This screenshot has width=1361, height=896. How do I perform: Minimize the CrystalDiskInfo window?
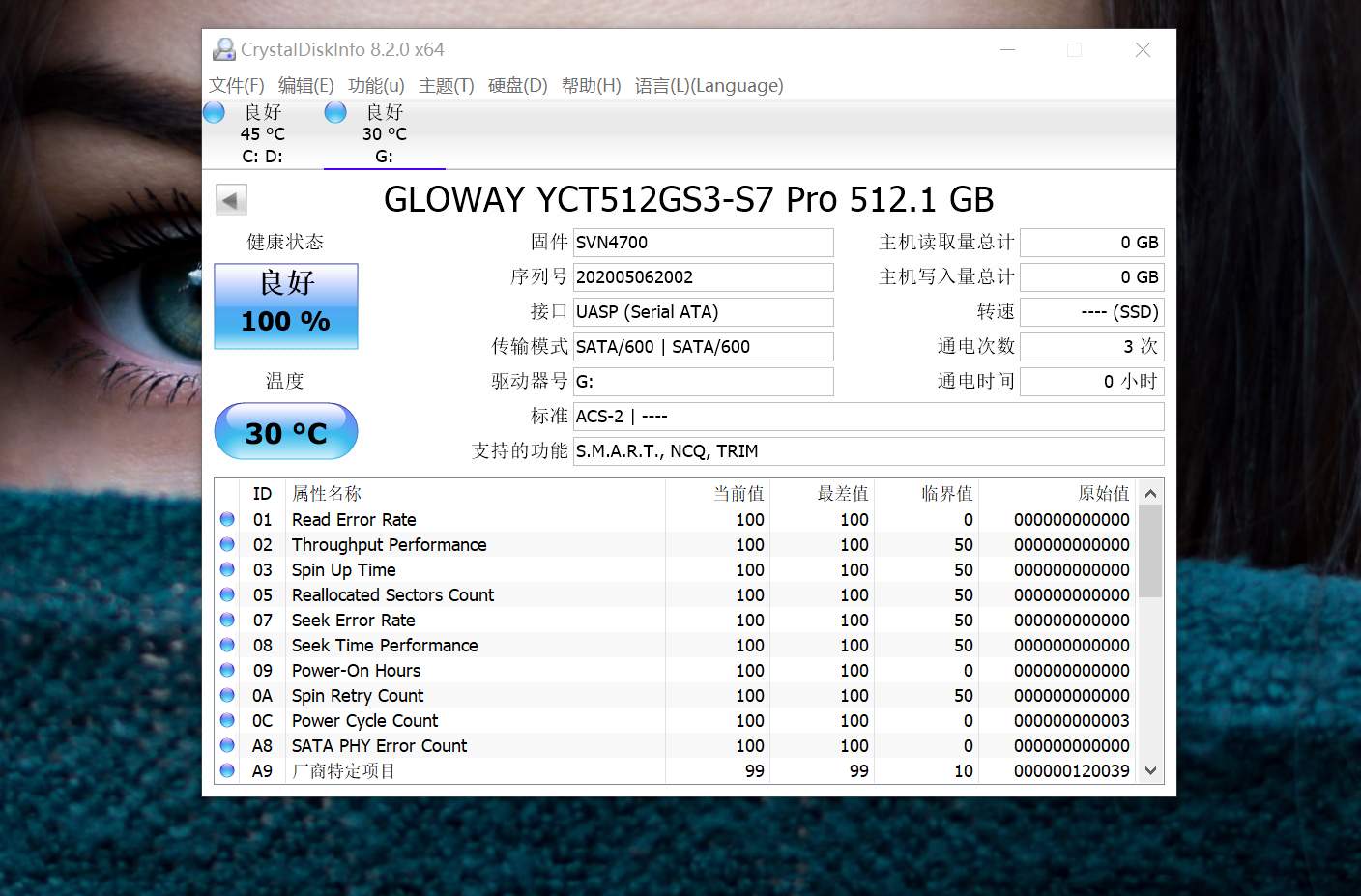(x=1007, y=49)
